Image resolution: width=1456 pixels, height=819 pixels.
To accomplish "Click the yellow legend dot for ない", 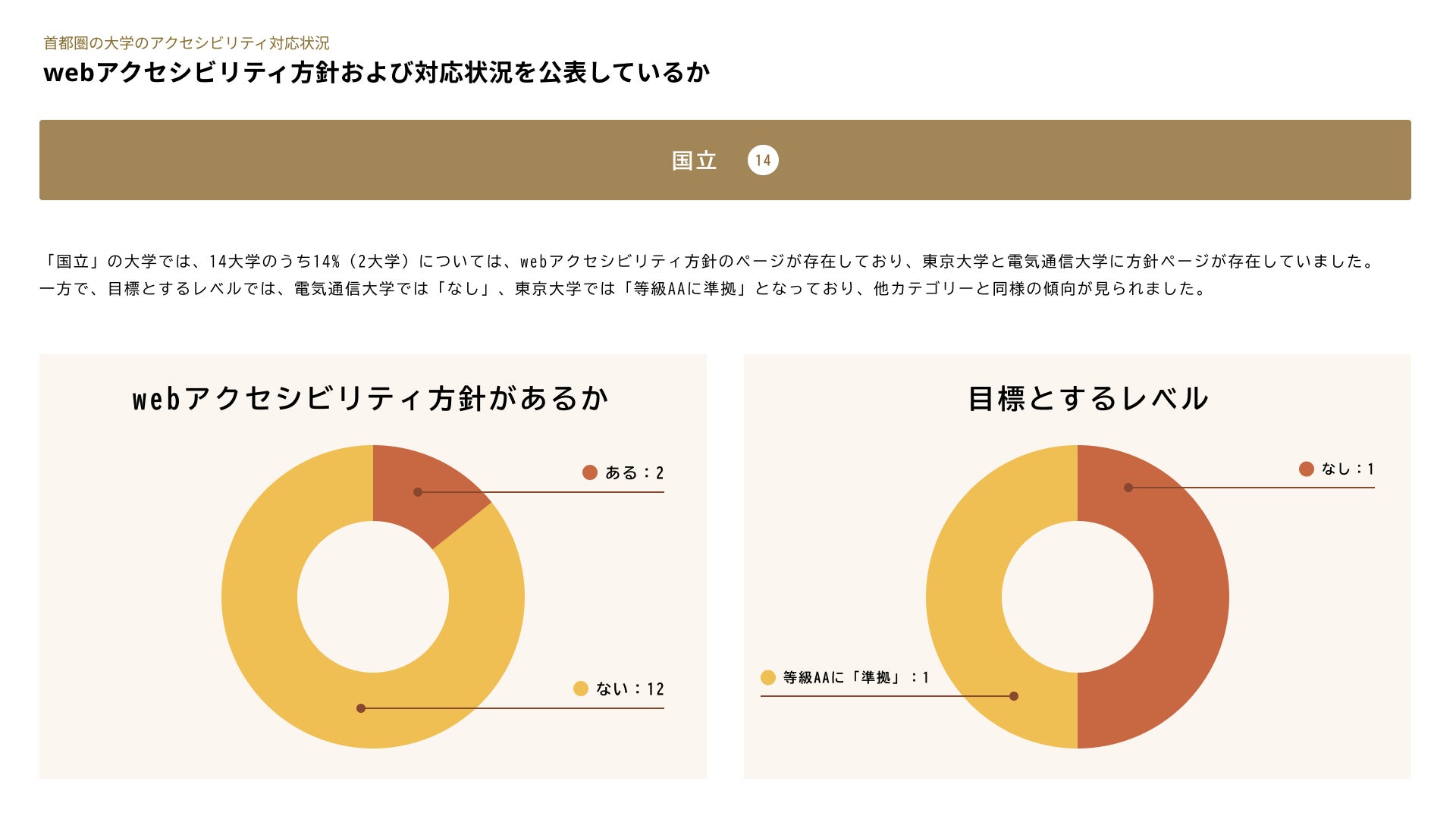I will click(x=581, y=689).
